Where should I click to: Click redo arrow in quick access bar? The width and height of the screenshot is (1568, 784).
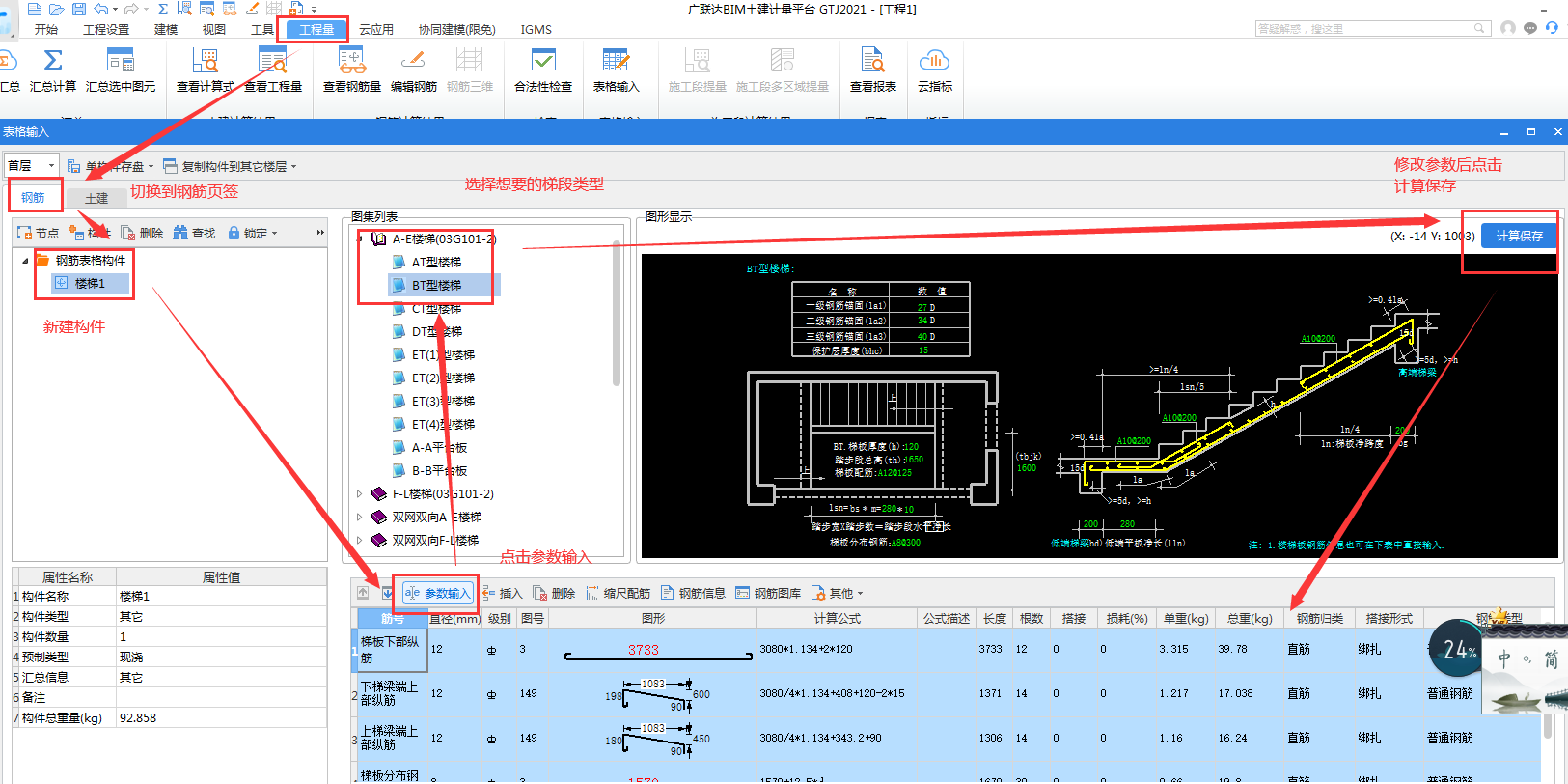pos(131,9)
